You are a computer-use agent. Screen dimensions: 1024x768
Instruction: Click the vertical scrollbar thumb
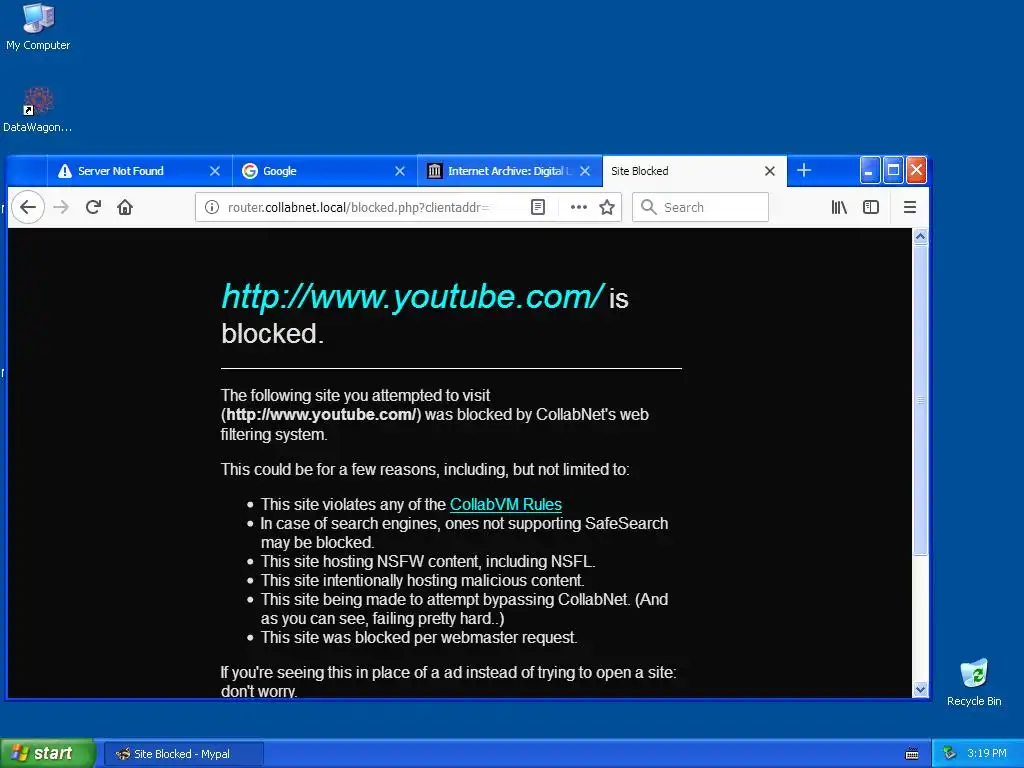(920, 400)
